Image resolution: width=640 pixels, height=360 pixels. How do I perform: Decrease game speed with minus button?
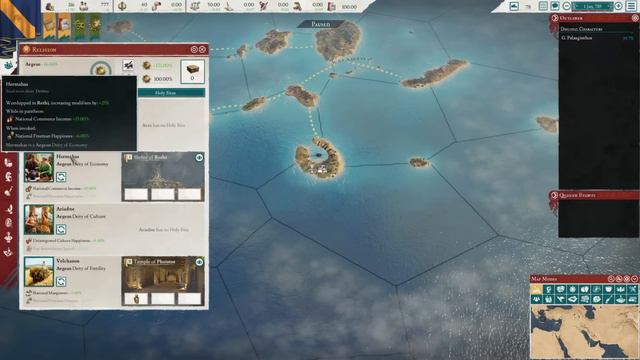(566, 6)
